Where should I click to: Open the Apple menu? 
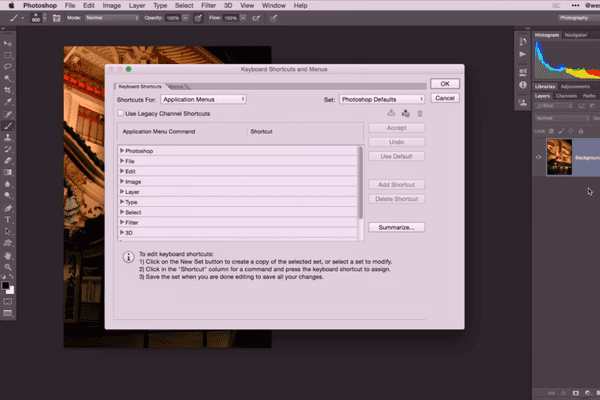point(11,5)
